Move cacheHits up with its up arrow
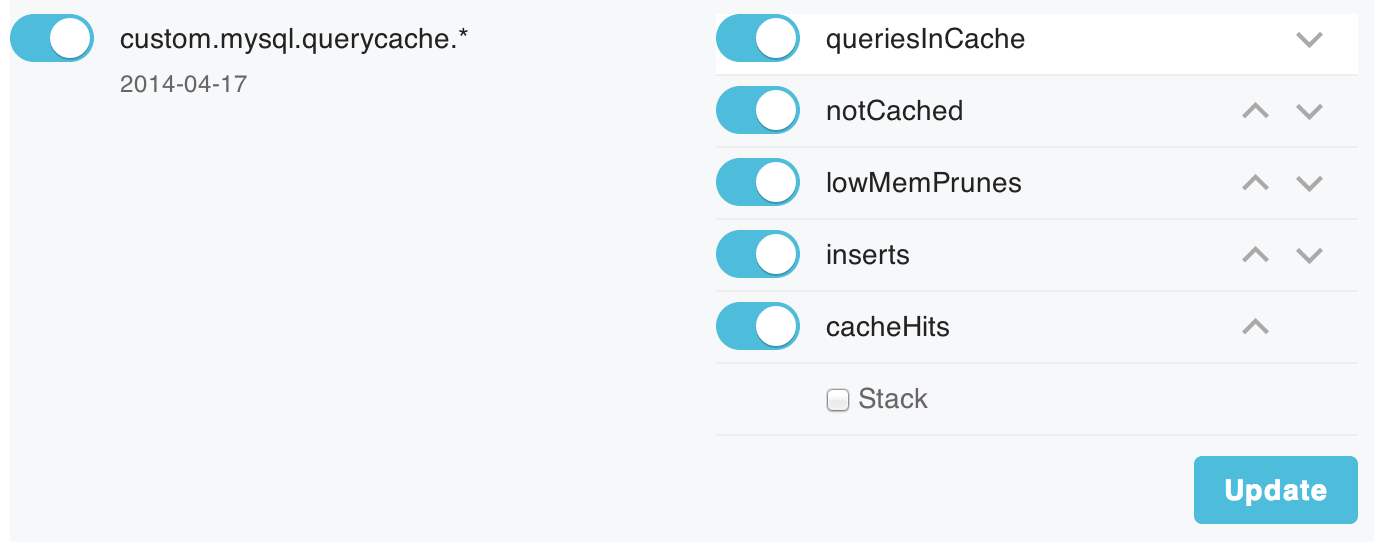 (1255, 326)
